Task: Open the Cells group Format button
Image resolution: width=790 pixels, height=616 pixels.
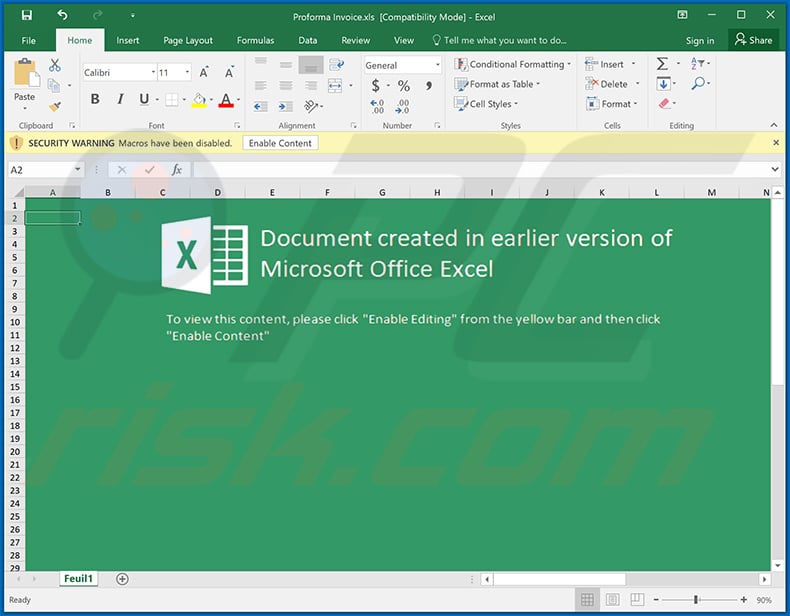Action: [x=612, y=104]
